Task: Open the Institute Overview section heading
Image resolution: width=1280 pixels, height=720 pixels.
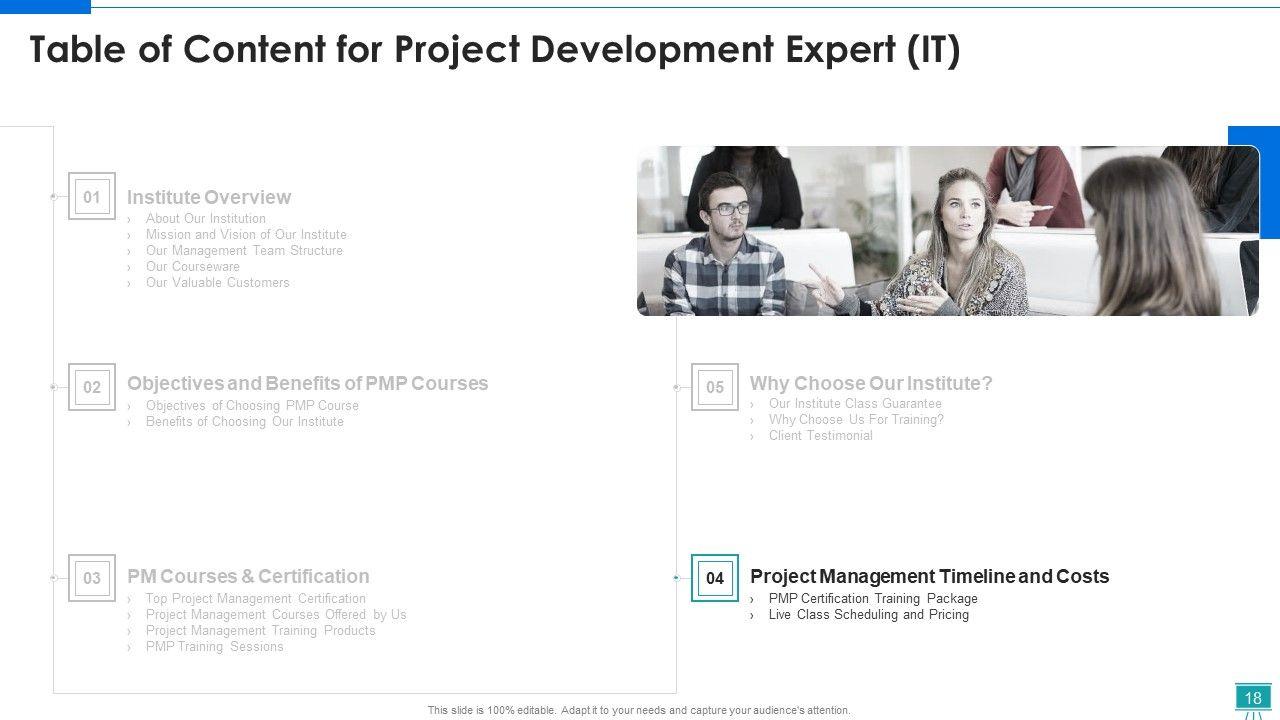Action: (209, 197)
